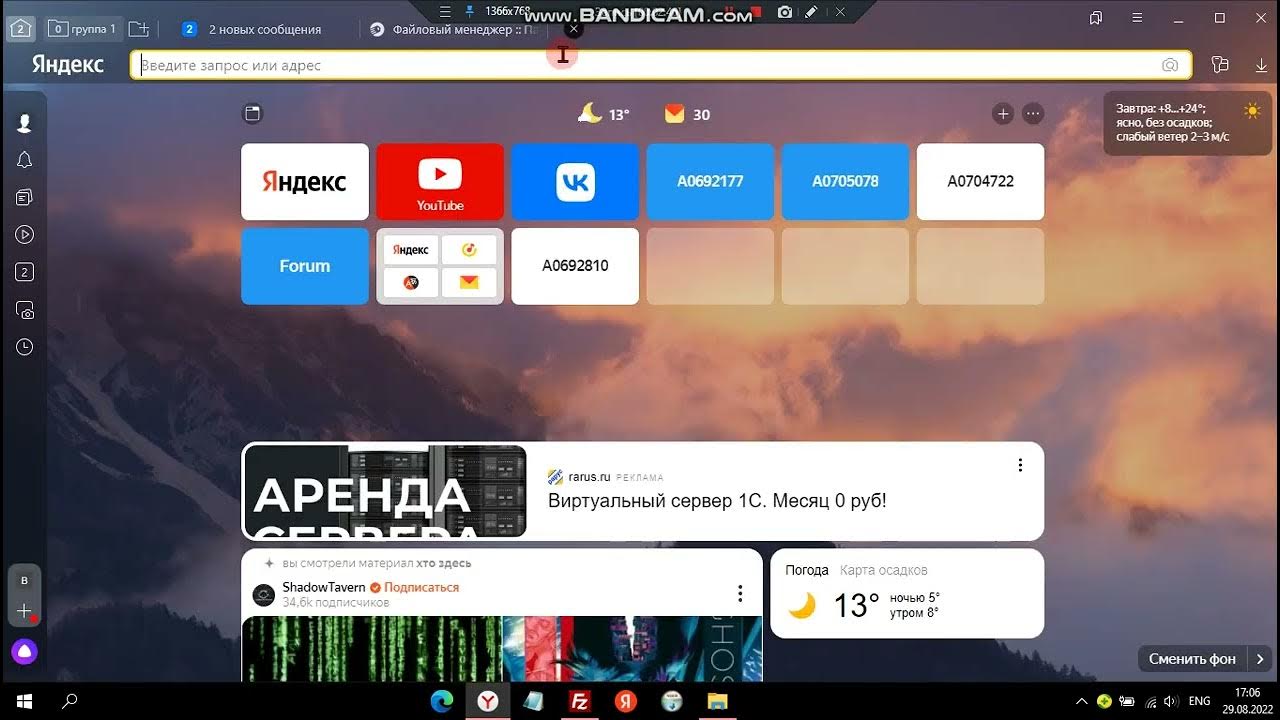Create a new tab group
Viewport: 1280px width, 720px height.
pyautogui.click(x=139, y=29)
